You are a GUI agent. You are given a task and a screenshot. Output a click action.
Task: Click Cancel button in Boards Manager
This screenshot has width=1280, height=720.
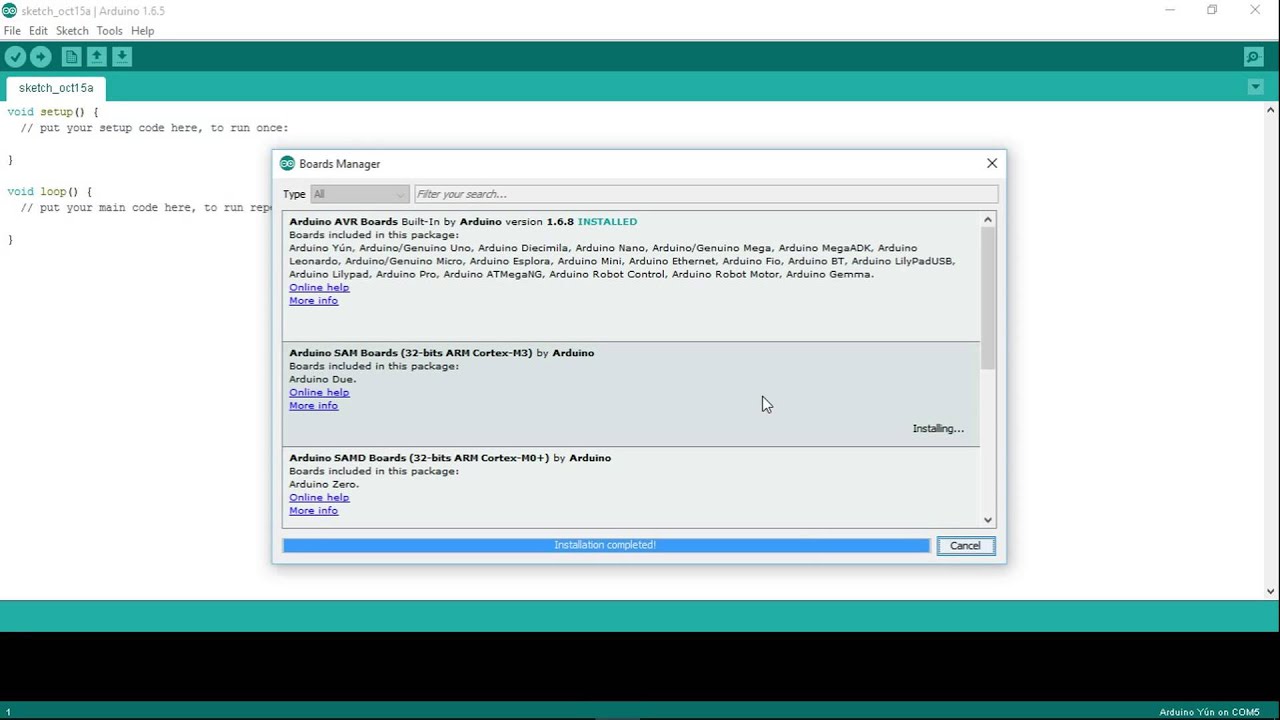(x=965, y=545)
